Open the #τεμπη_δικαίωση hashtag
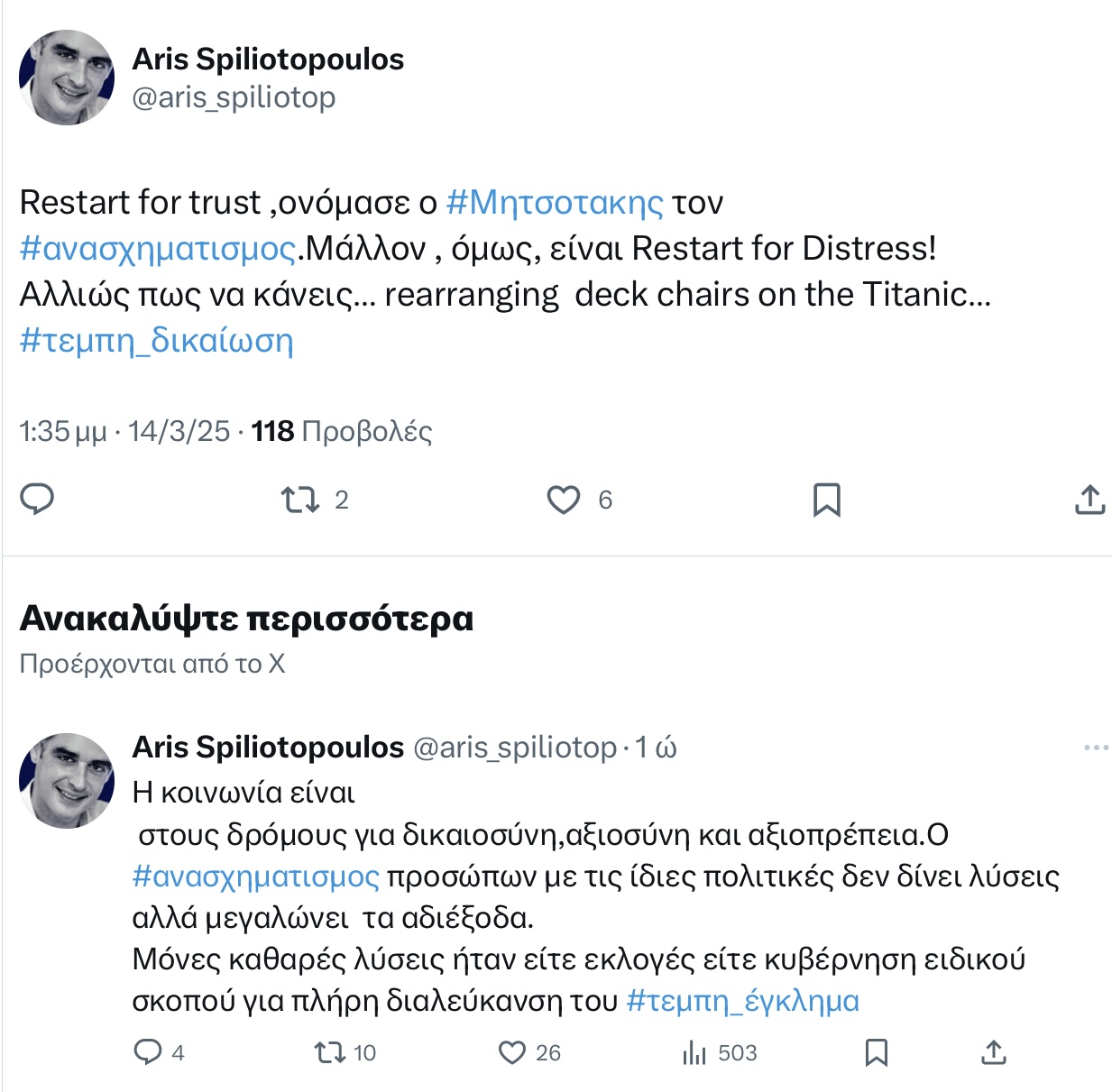This screenshot has width=1112, height=1092. (157, 341)
